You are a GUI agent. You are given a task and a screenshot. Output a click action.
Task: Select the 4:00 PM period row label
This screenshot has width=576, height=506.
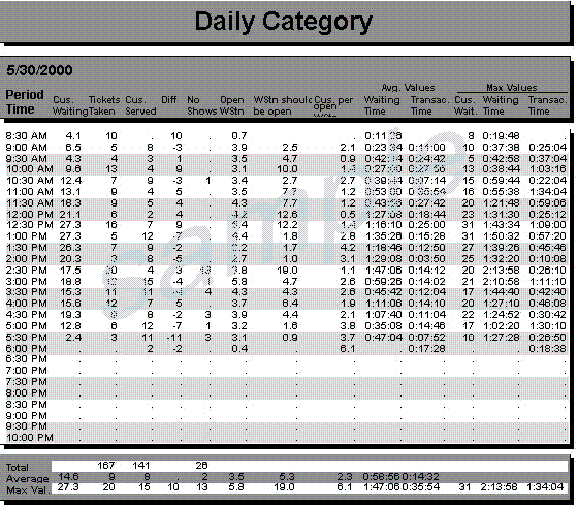(26, 304)
